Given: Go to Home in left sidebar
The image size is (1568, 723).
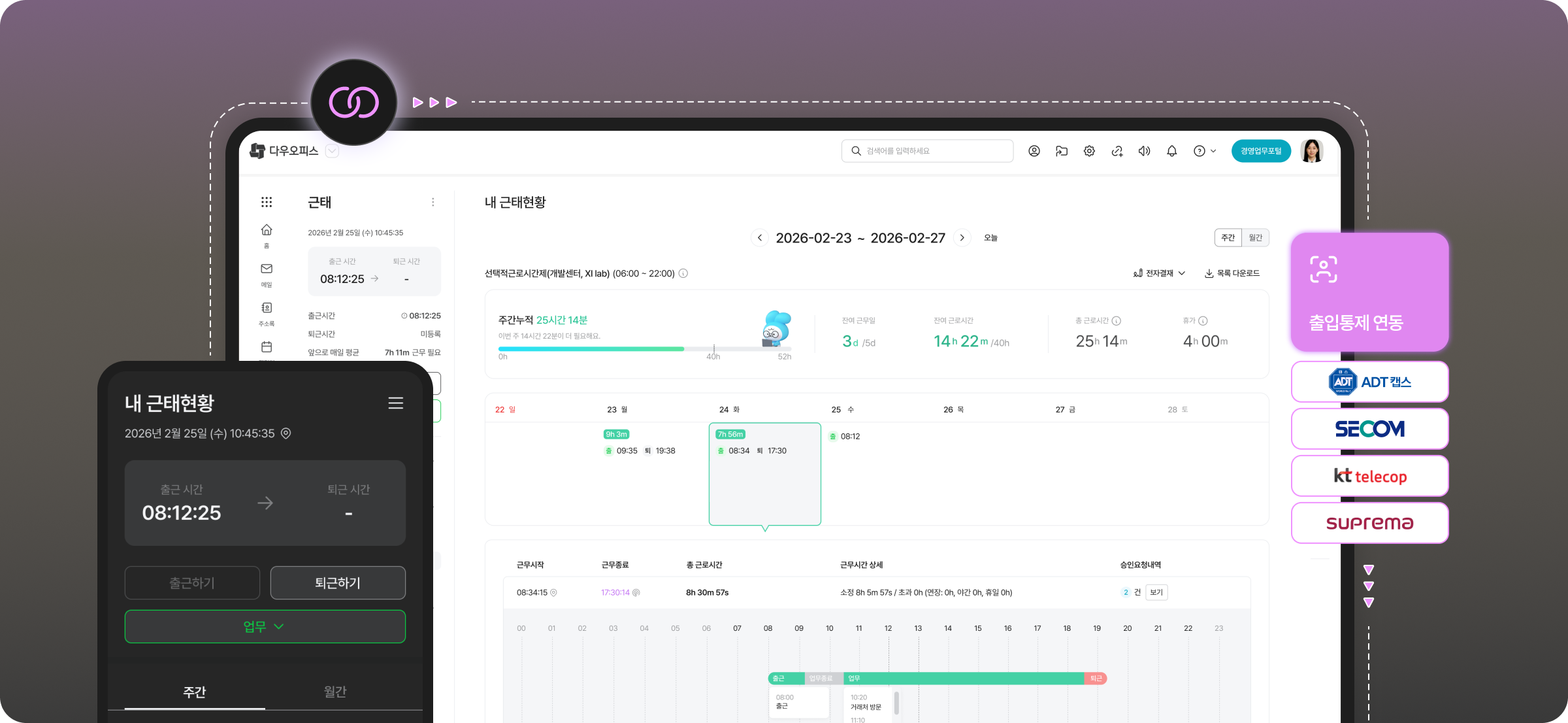Looking at the screenshot, I should [267, 231].
